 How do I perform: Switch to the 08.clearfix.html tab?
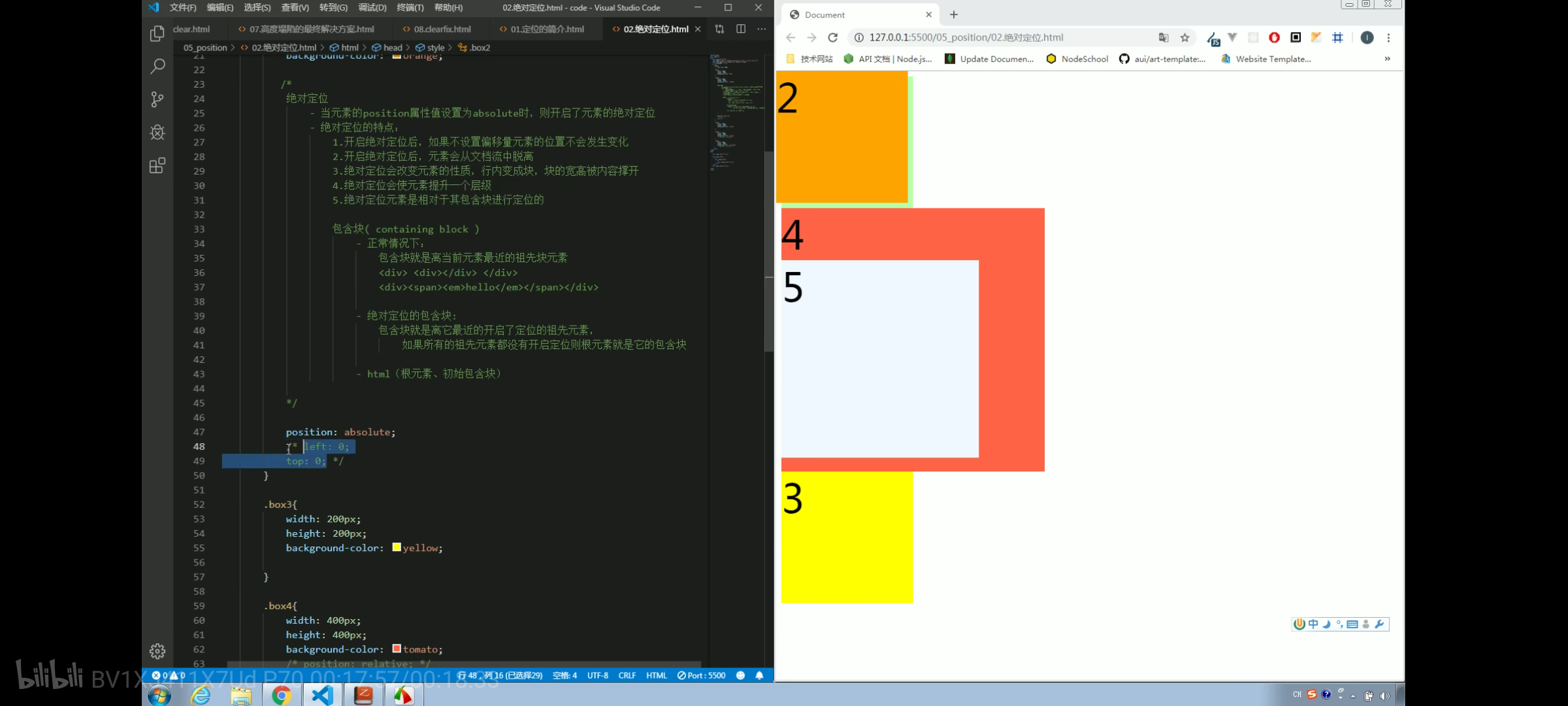441,29
